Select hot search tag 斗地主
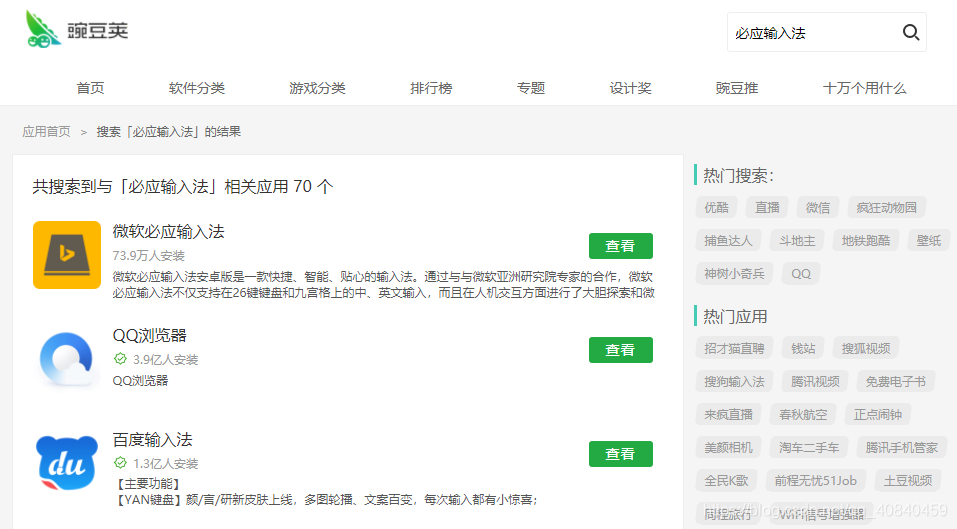This screenshot has height=529, width=957. tap(797, 240)
